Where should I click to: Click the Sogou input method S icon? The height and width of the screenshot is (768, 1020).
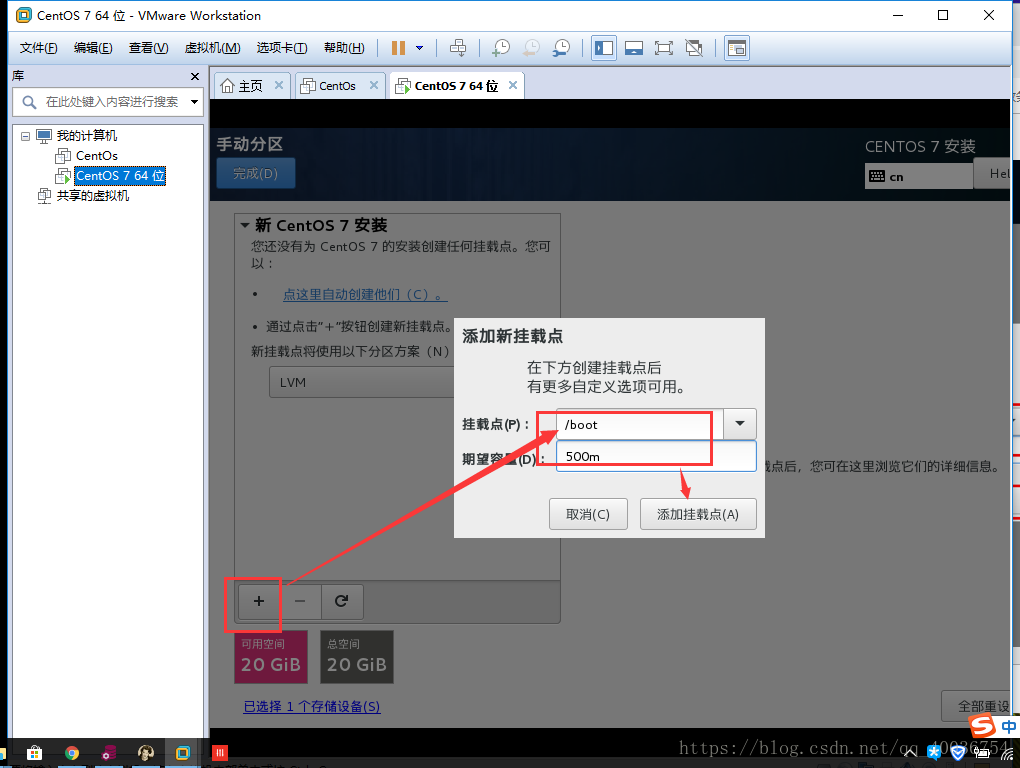coord(982,726)
